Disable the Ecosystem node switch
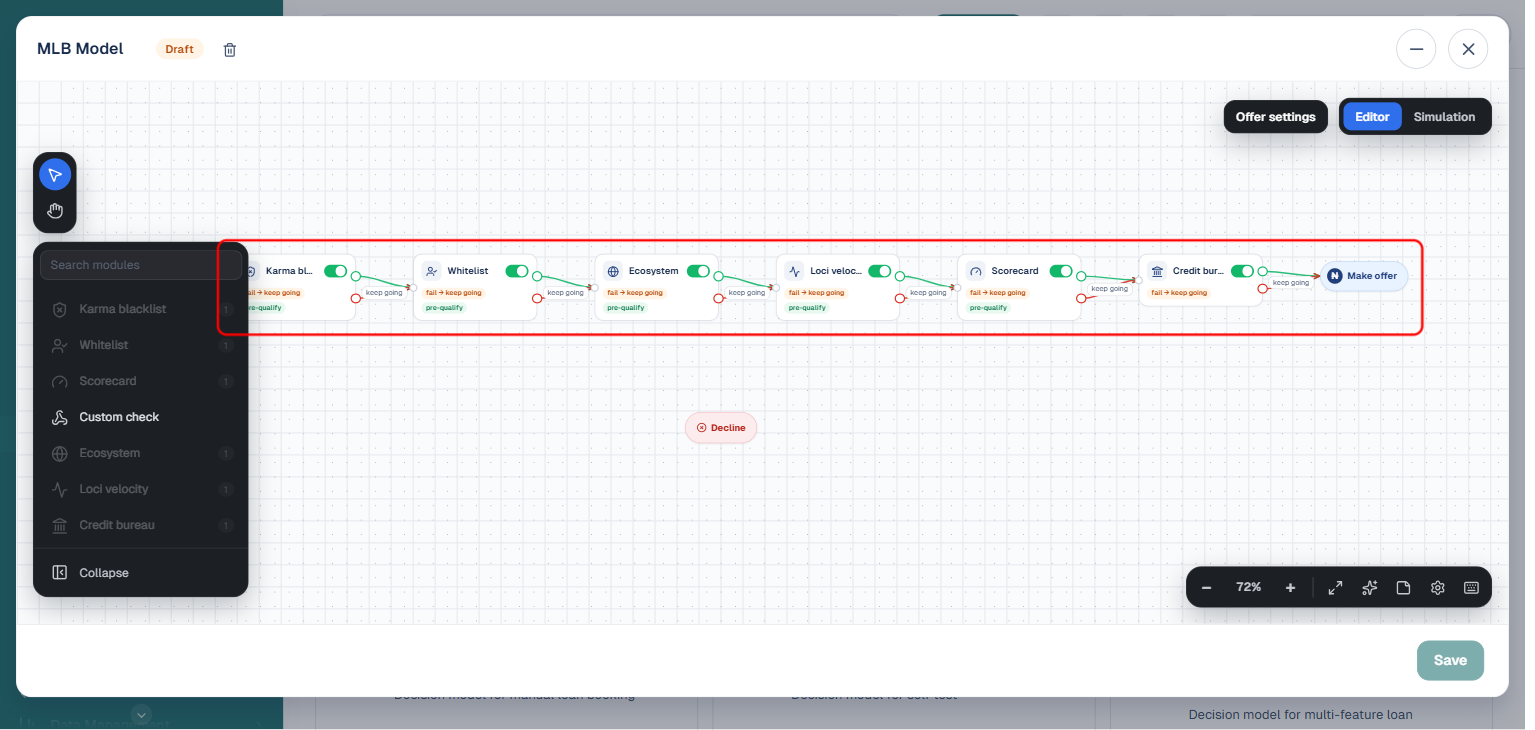Screen dimensions: 1535x730 (x=698, y=271)
